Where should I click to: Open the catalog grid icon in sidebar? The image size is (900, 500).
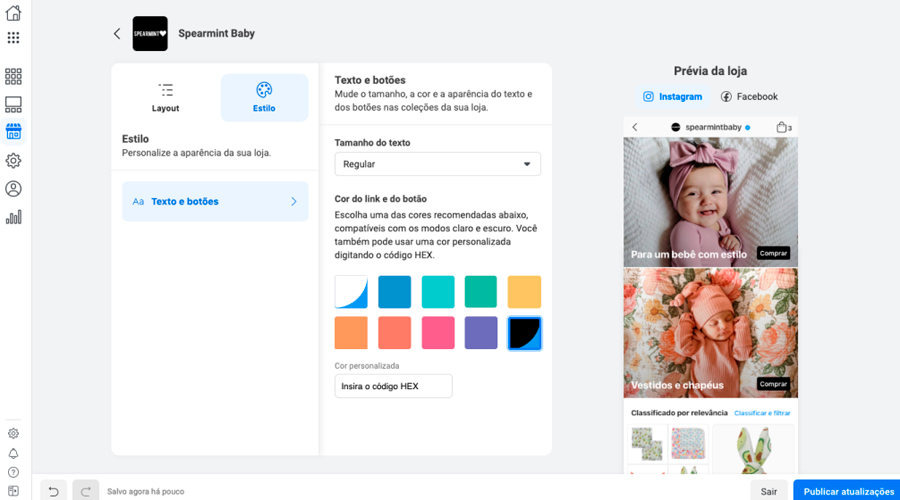pyautogui.click(x=13, y=76)
